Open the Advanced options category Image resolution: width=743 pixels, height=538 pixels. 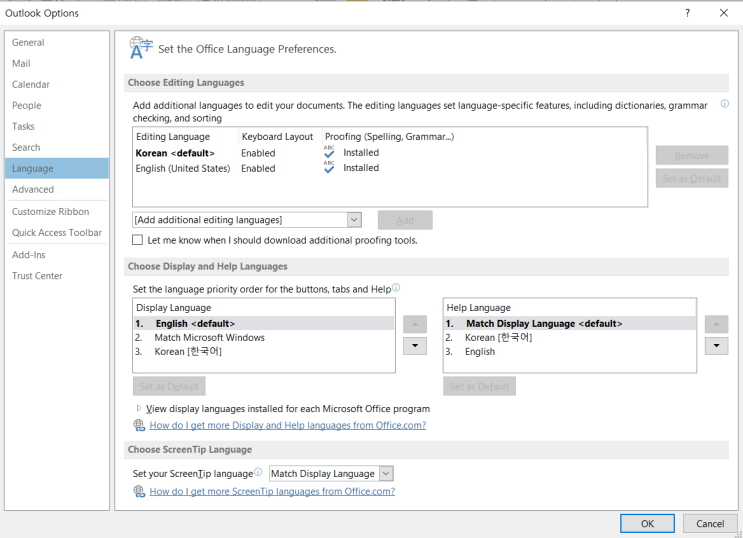click(x=57, y=189)
